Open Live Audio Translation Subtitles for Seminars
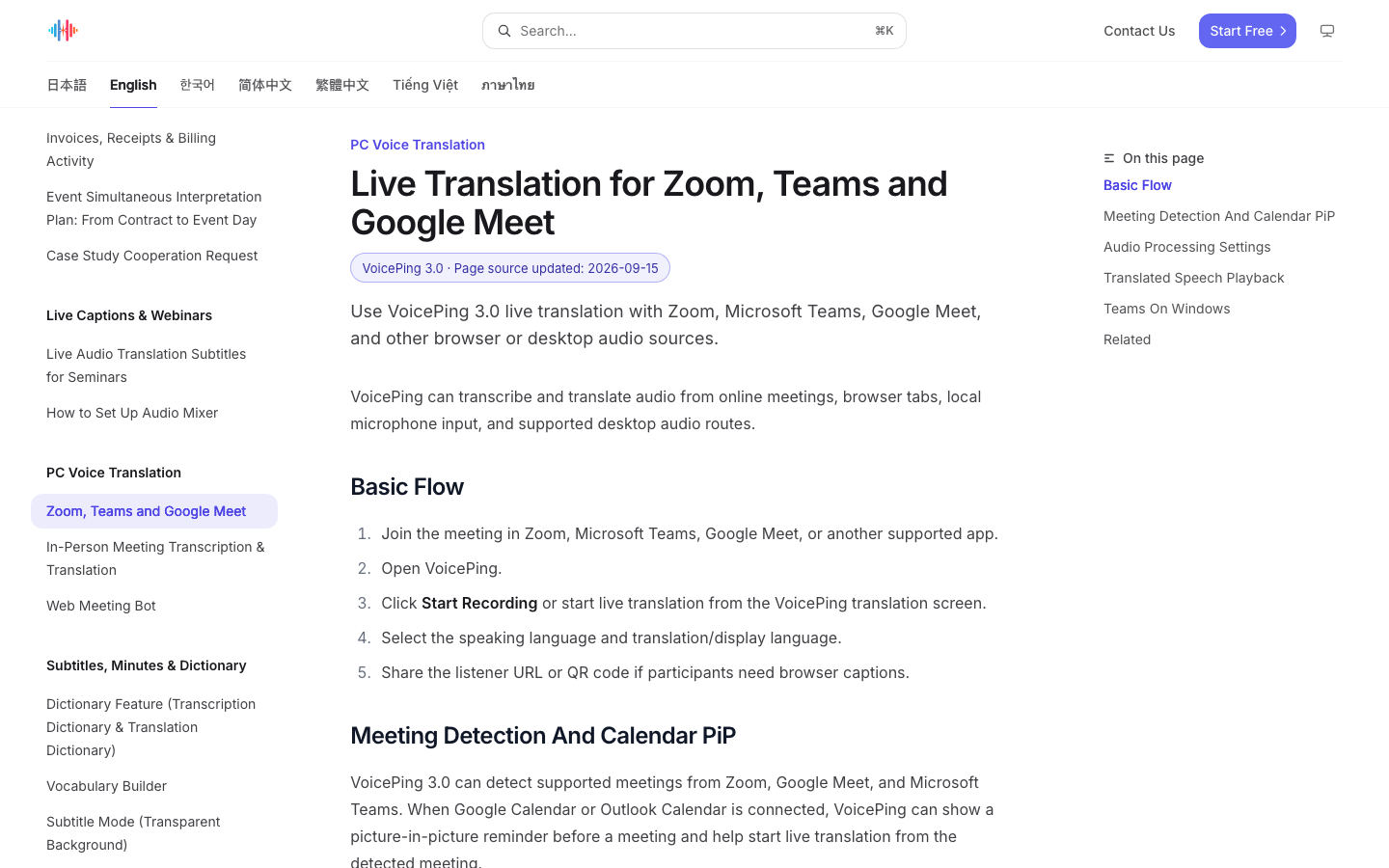Screen dimensions: 1389x868 pos(154,366)
